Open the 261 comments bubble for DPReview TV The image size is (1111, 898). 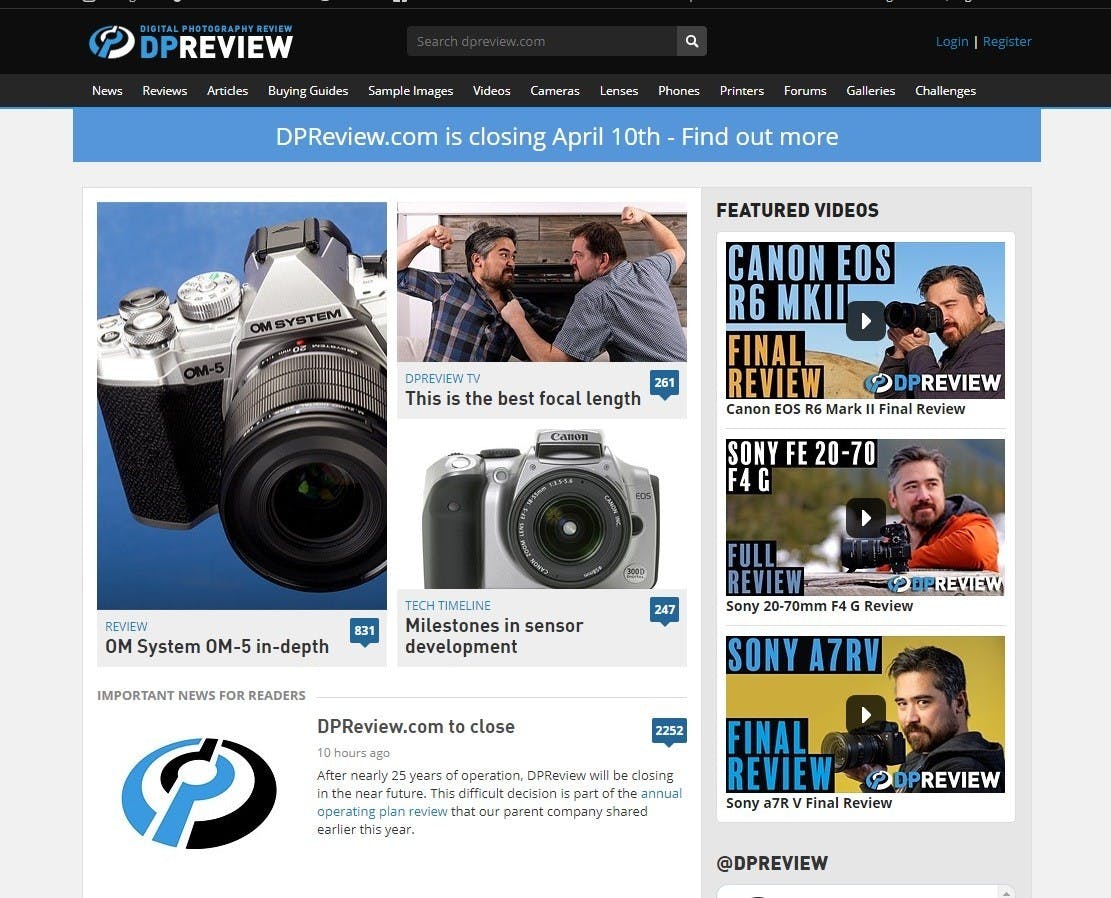coord(664,384)
